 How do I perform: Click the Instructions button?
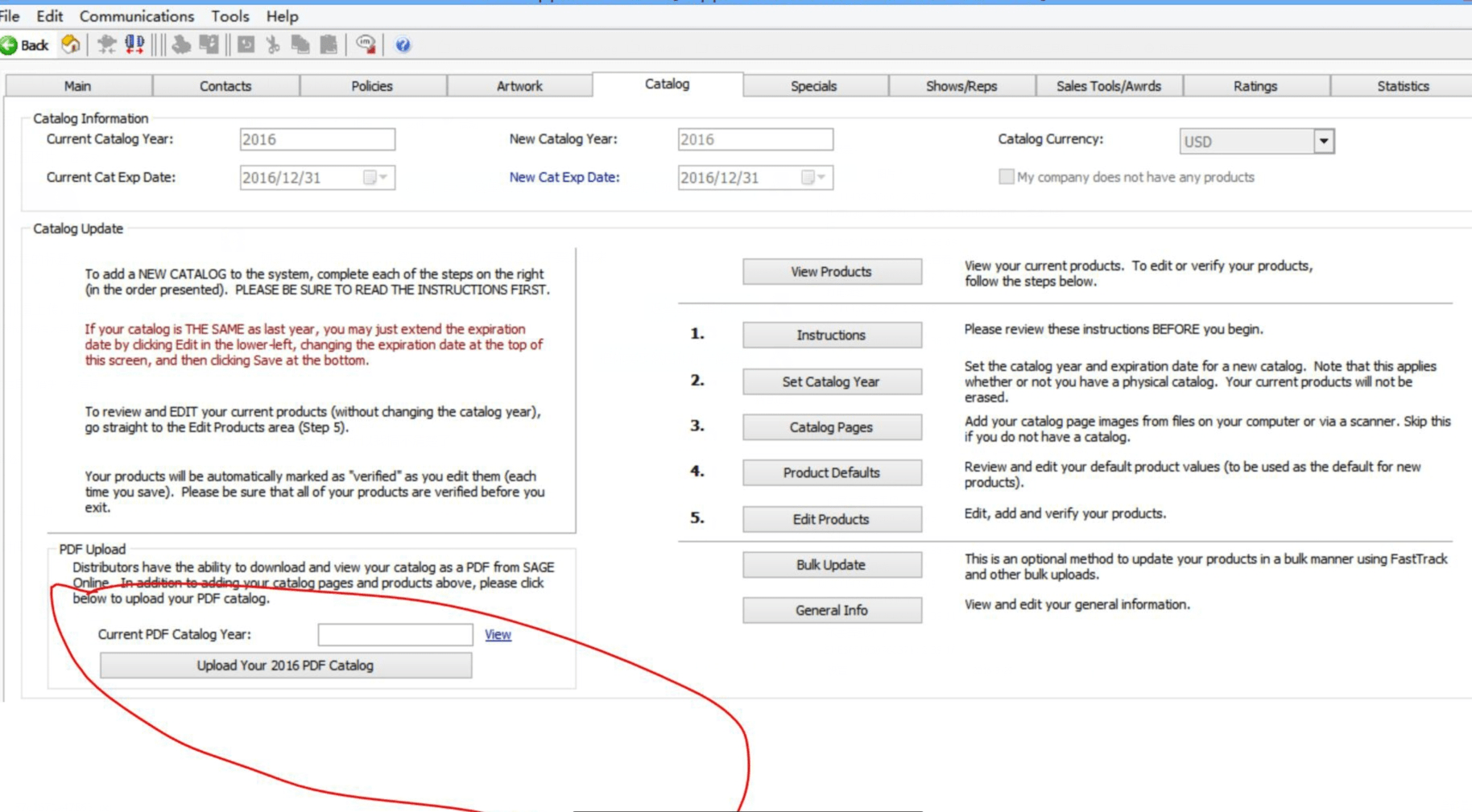(x=832, y=335)
